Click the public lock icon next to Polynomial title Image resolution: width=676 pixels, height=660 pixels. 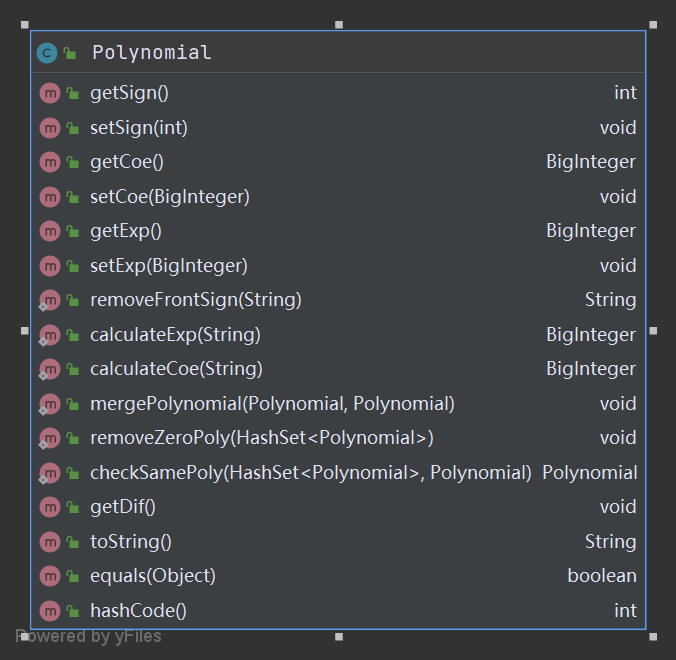coord(70,53)
